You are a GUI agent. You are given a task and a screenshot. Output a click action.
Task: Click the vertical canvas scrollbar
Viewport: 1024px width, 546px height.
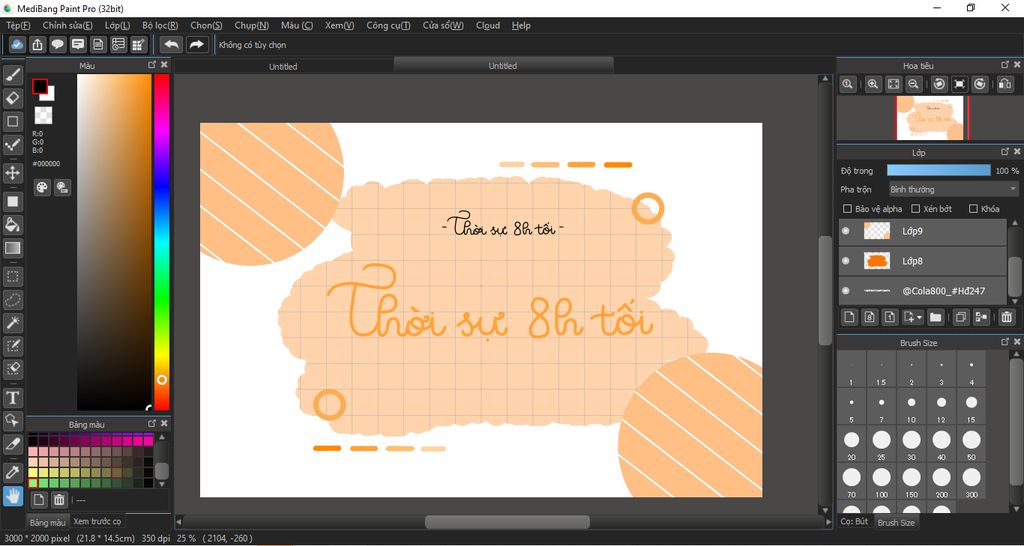825,290
